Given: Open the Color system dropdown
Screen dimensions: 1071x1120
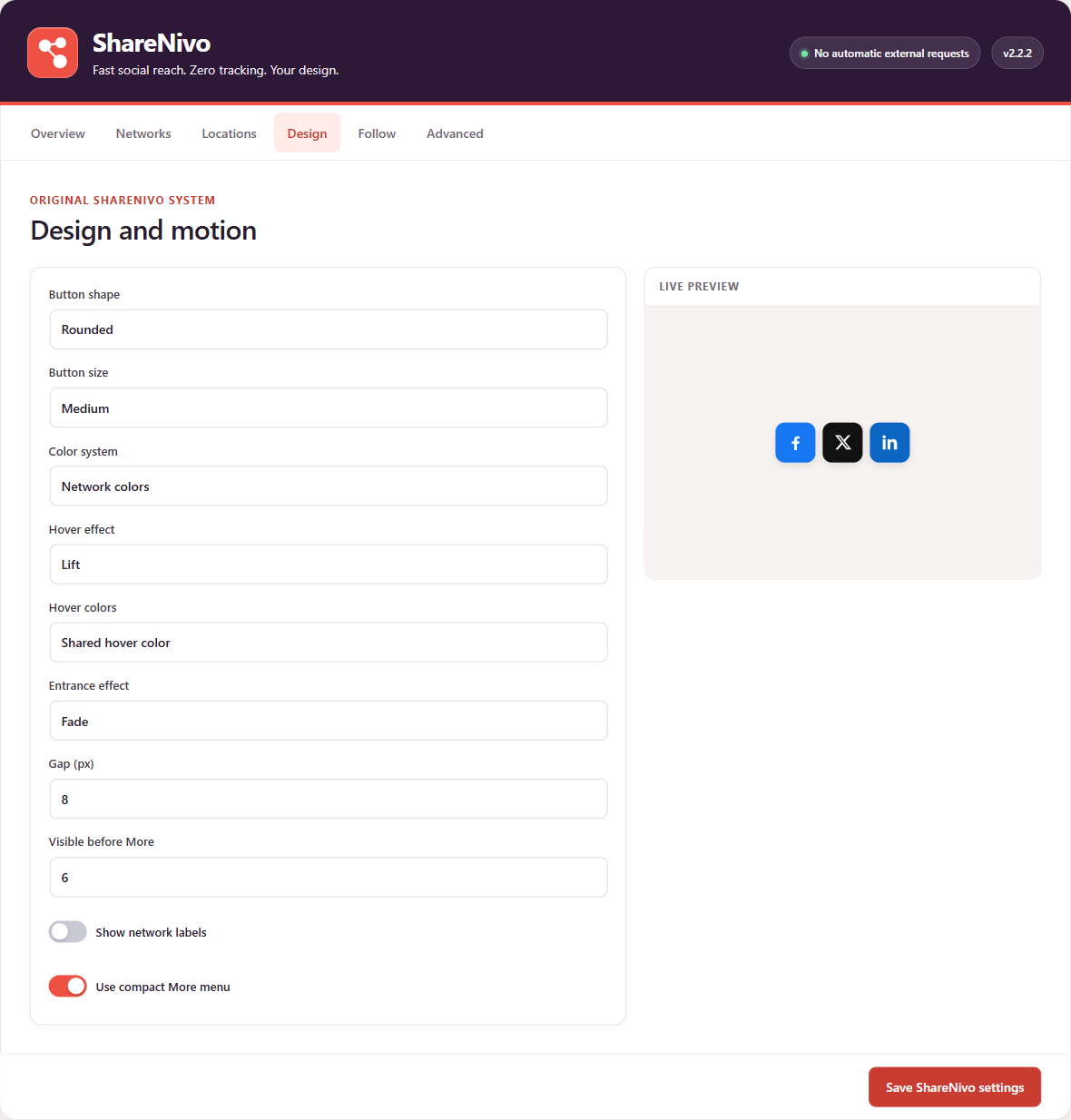Looking at the screenshot, I should [x=329, y=486].
